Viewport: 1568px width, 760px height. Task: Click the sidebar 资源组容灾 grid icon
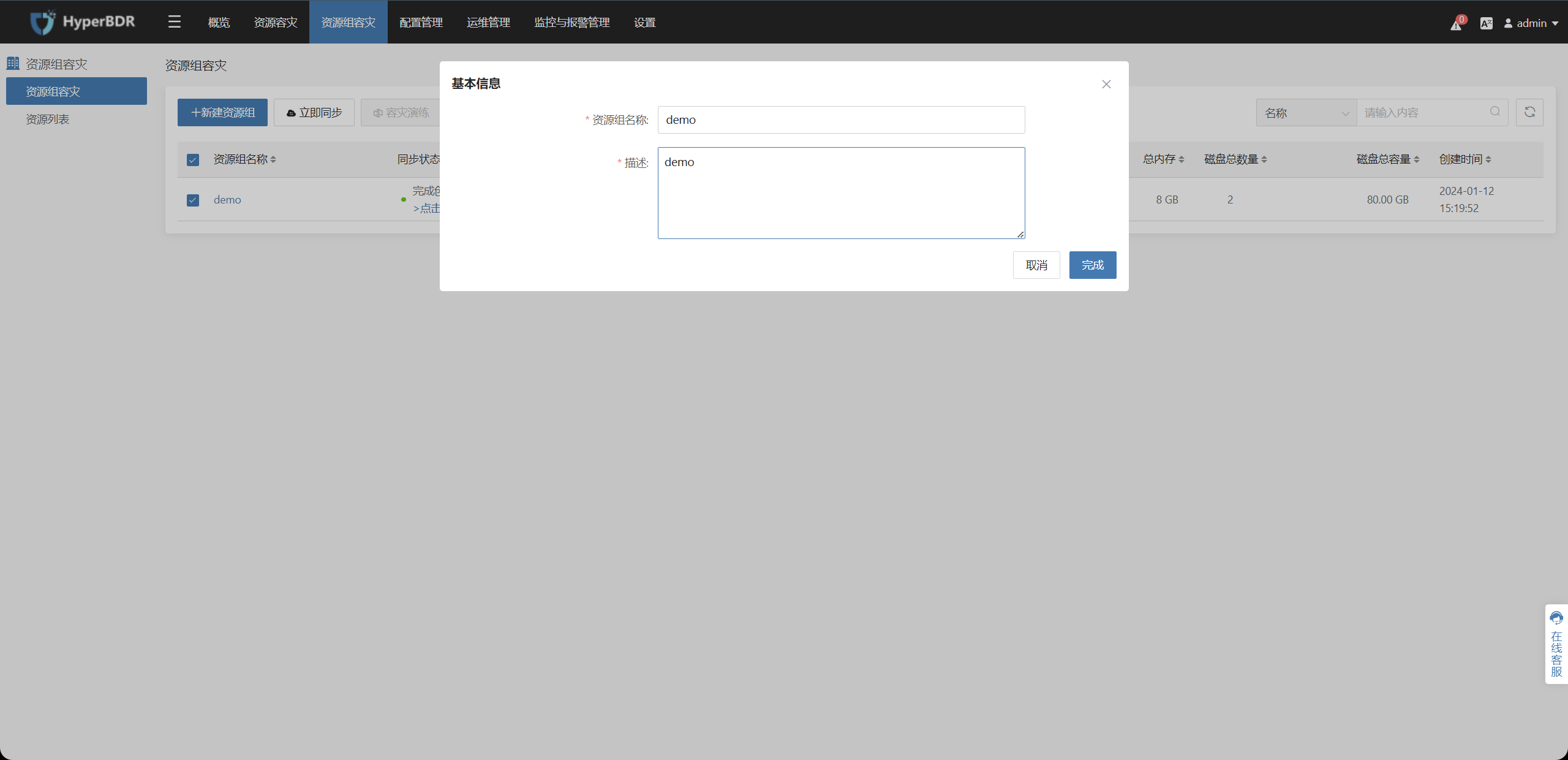(13, 63)
